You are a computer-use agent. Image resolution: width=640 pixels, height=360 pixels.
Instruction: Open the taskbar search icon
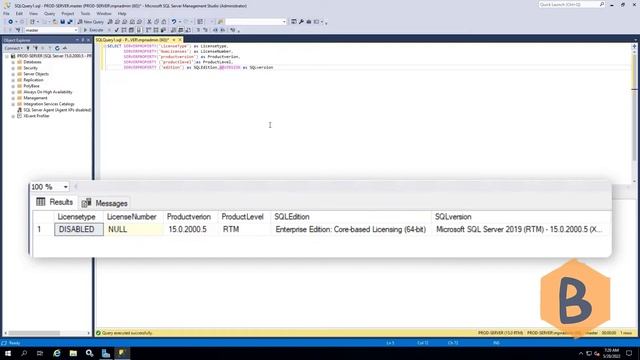[24, 353]
